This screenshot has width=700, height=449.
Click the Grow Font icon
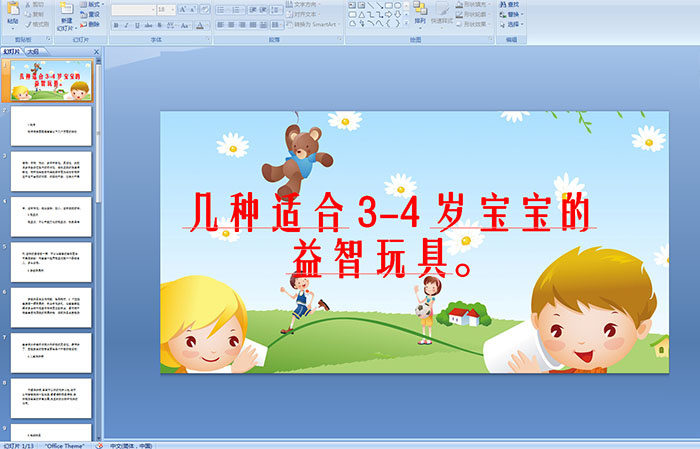pyautogui.click(x=183, y=9)
